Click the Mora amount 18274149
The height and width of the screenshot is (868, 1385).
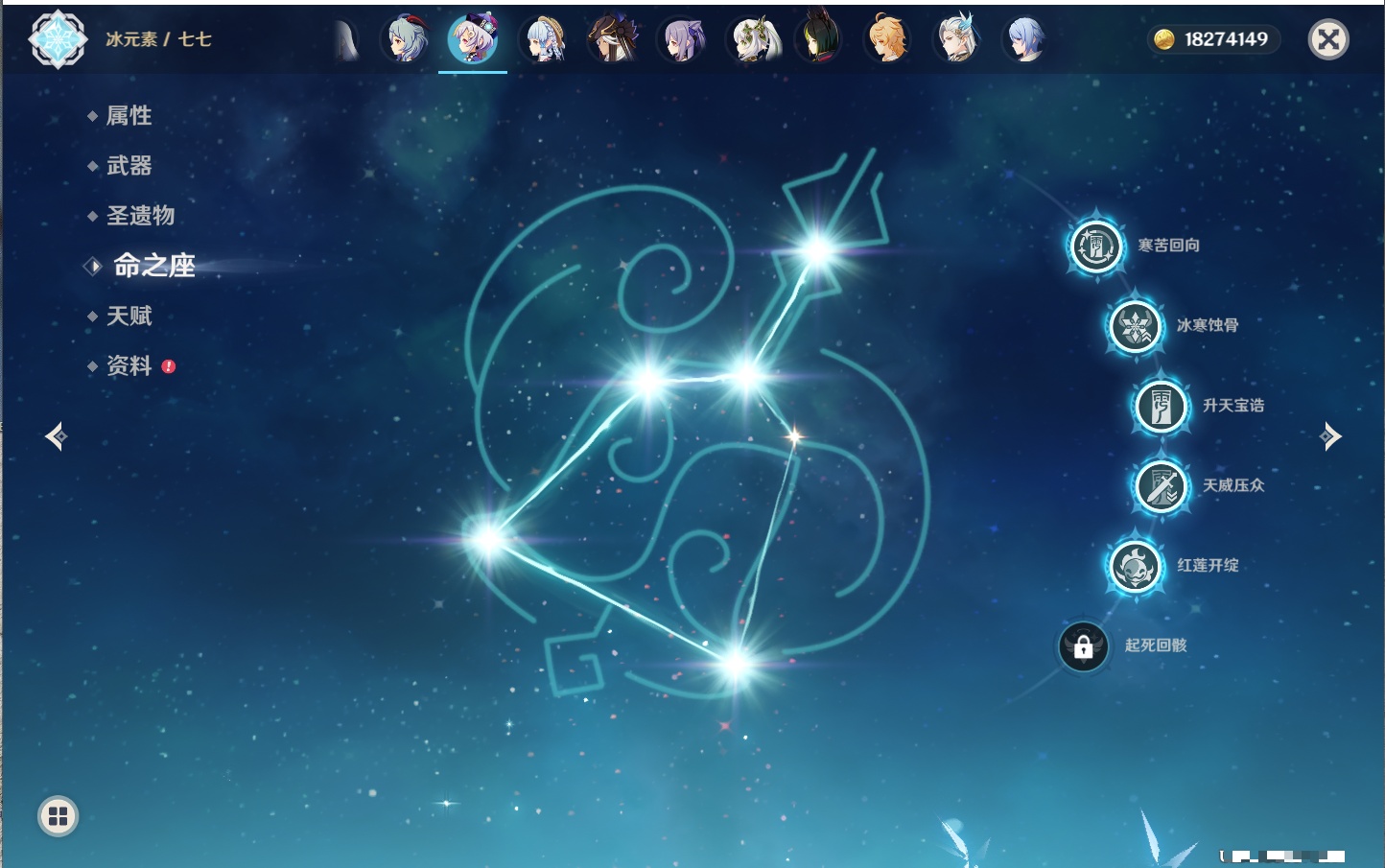tap(1226, 39)
